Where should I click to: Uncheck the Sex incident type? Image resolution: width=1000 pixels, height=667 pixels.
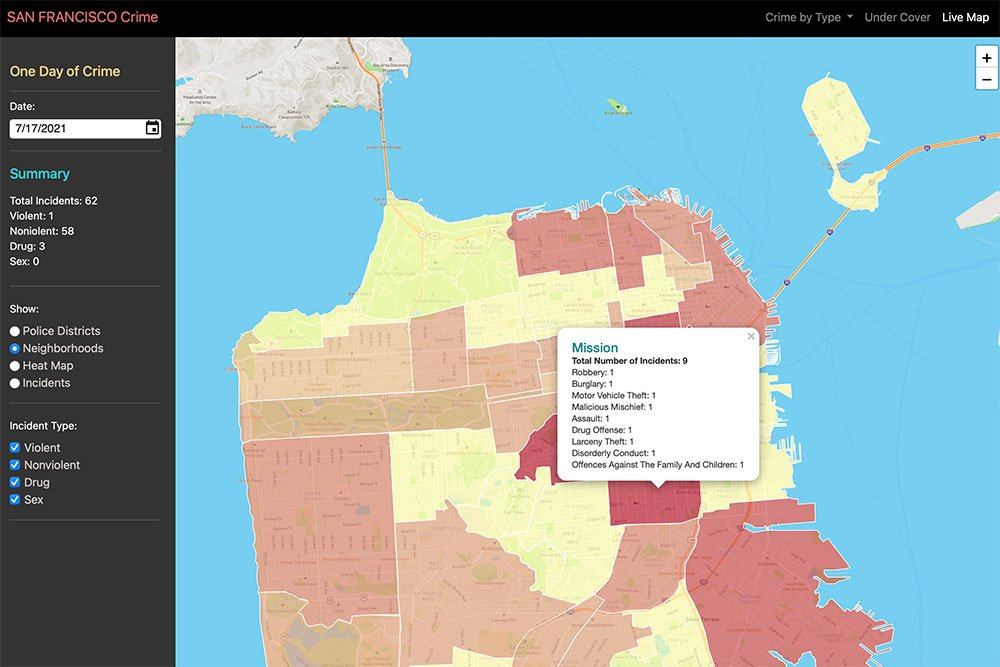click(x=15, y=500)
